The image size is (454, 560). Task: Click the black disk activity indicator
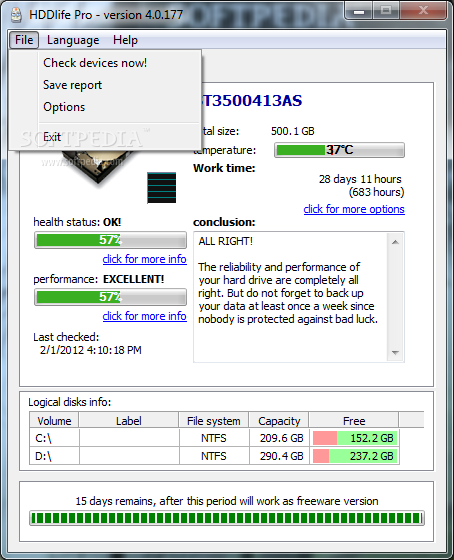(161, 188)
